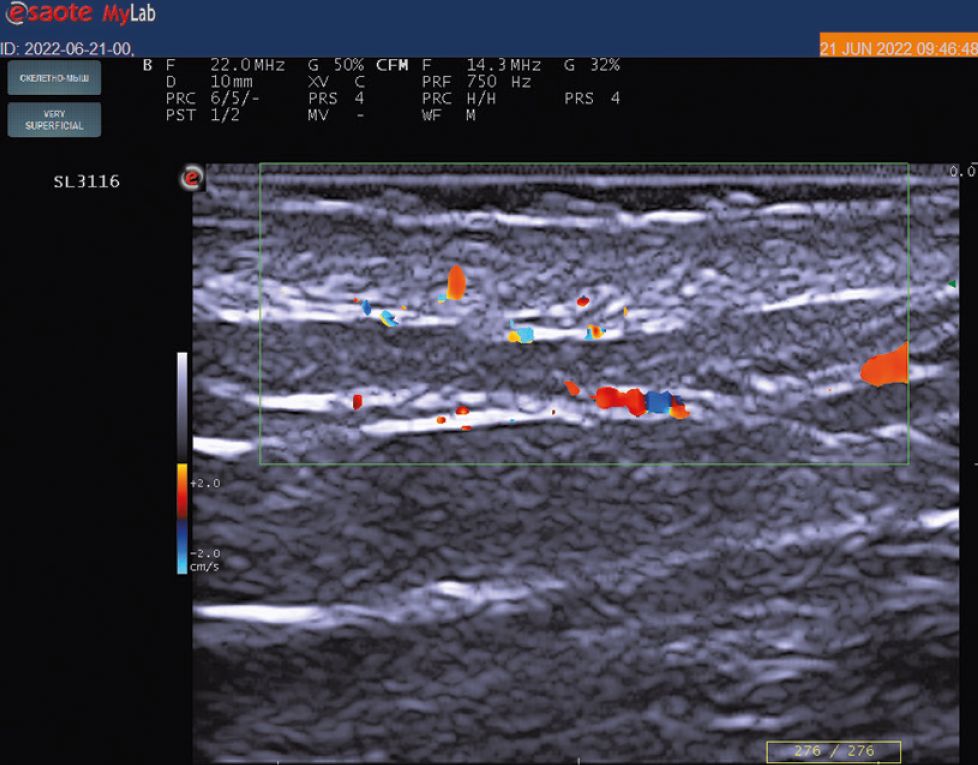Click the orange date and time display
This screenshot has width=978, height=765.
897,48
